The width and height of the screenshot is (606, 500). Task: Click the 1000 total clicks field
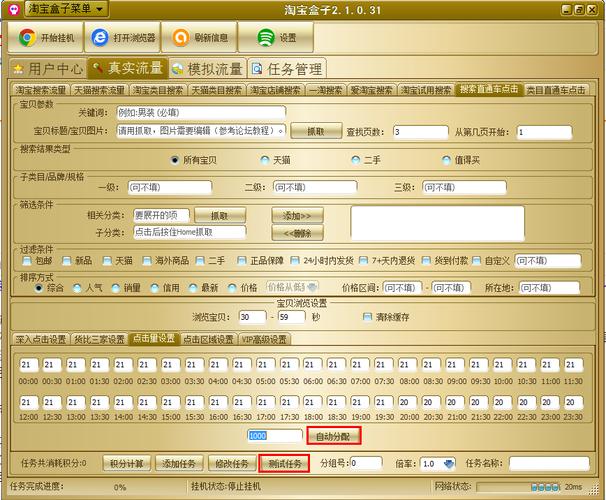[x=275, y=436]
